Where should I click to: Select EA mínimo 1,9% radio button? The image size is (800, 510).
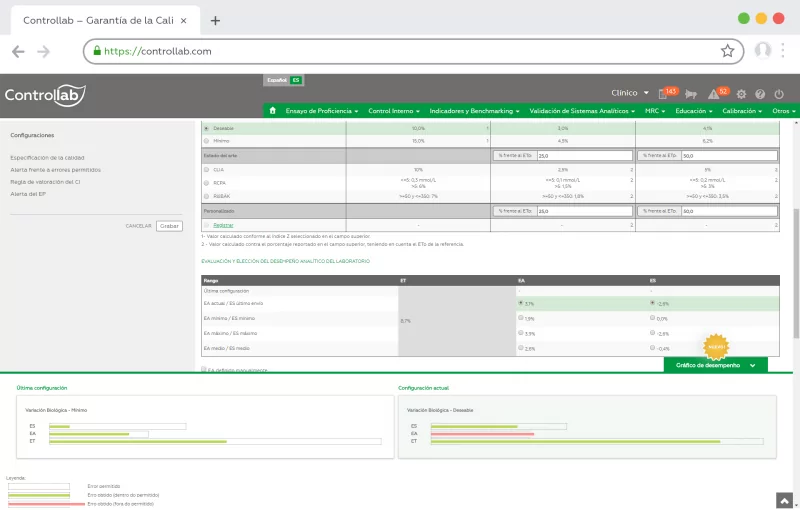pyautogui.click(x=521, y=318)
